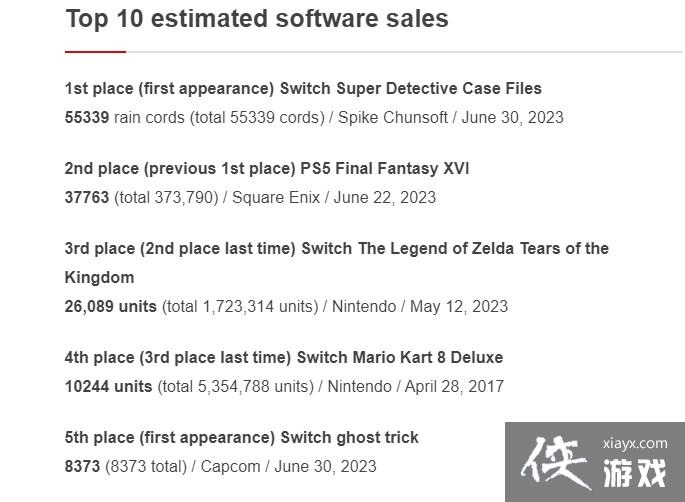Click the bold 26,089 units figure

click(x=111, y=306)
